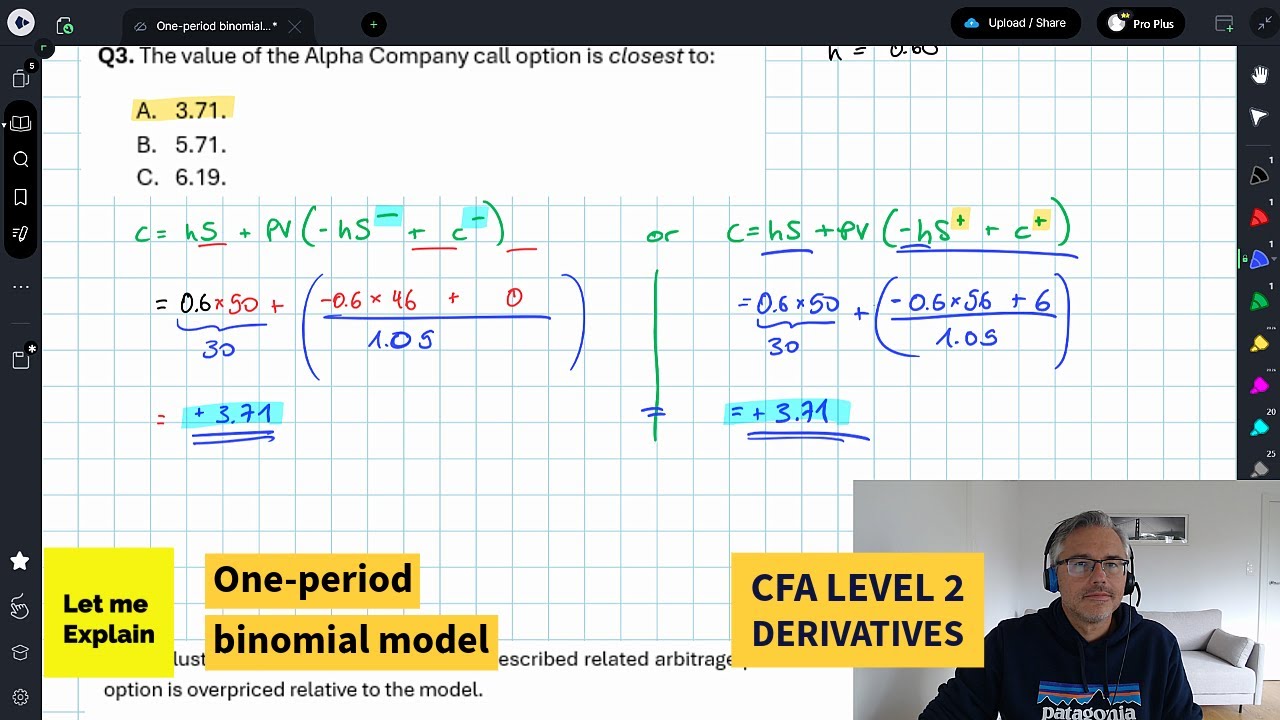Image resolution: width=1280 pixels, height=720 pixels.
Task: Select the red pen tool
Action: [1259, 217]
